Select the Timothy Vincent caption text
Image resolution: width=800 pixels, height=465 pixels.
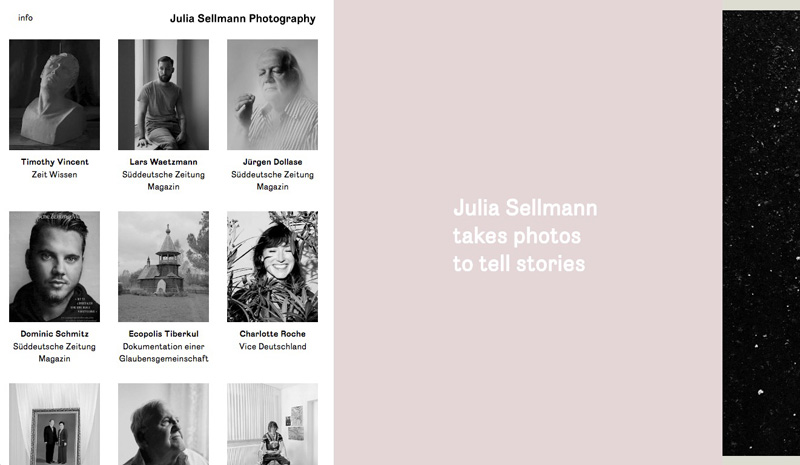coord(55,162)
